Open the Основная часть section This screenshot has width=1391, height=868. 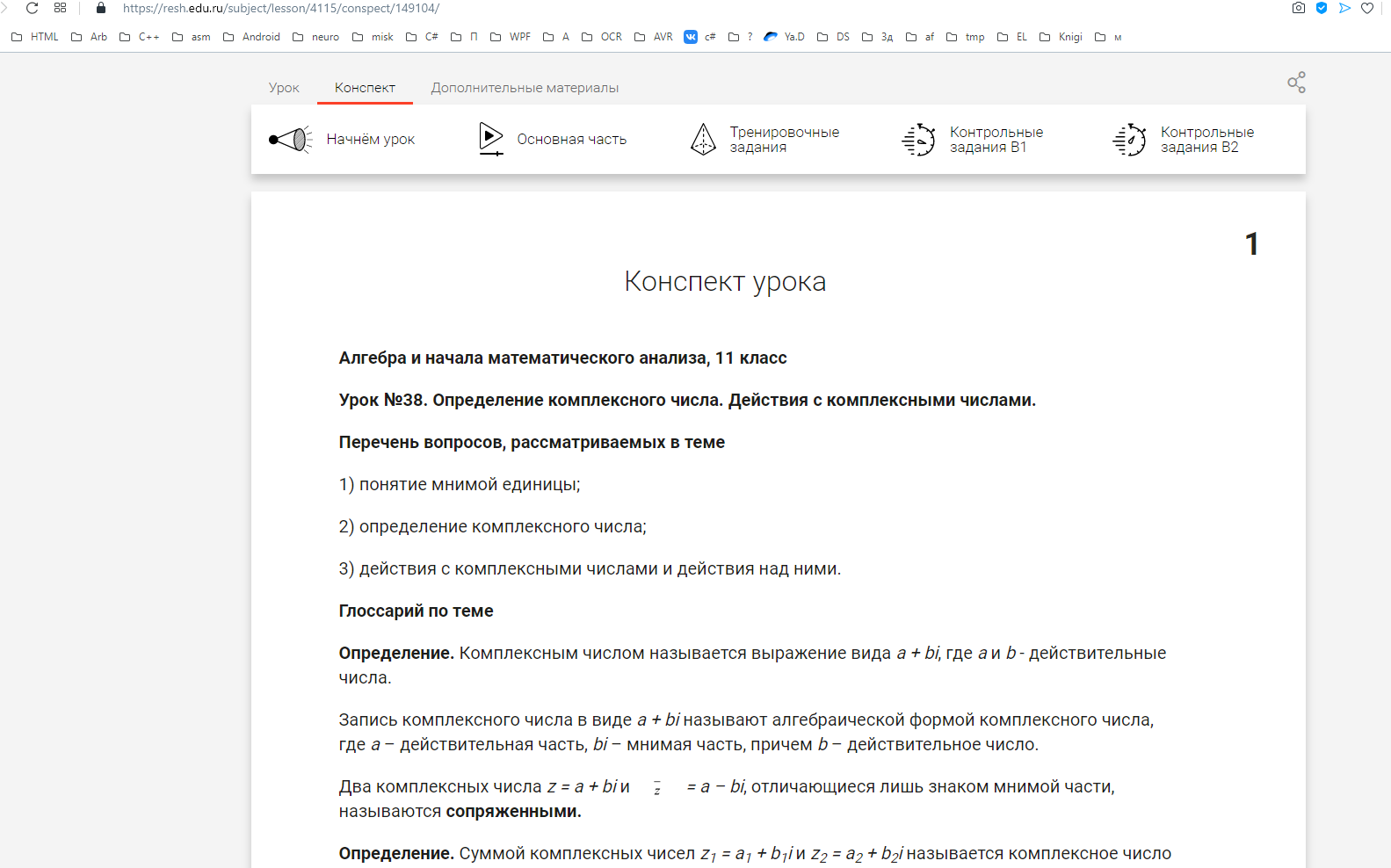571,139
